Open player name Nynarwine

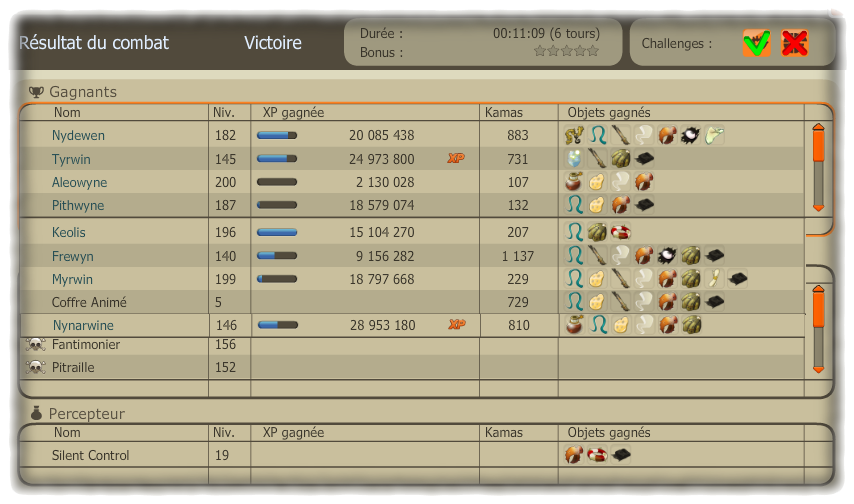(x=83, y=325)
